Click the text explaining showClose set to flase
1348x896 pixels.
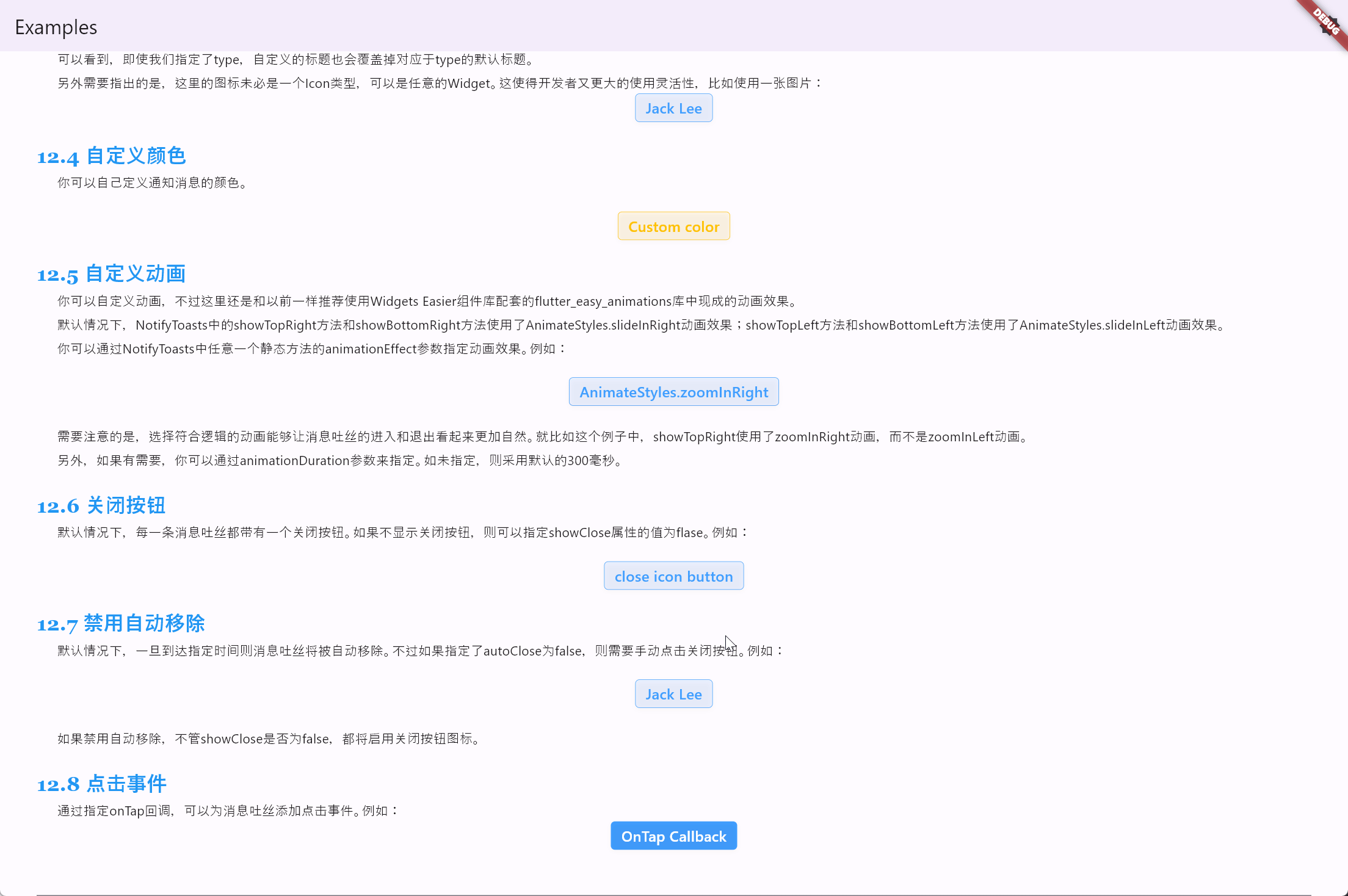pyautogui.click(x=403, y=533)
